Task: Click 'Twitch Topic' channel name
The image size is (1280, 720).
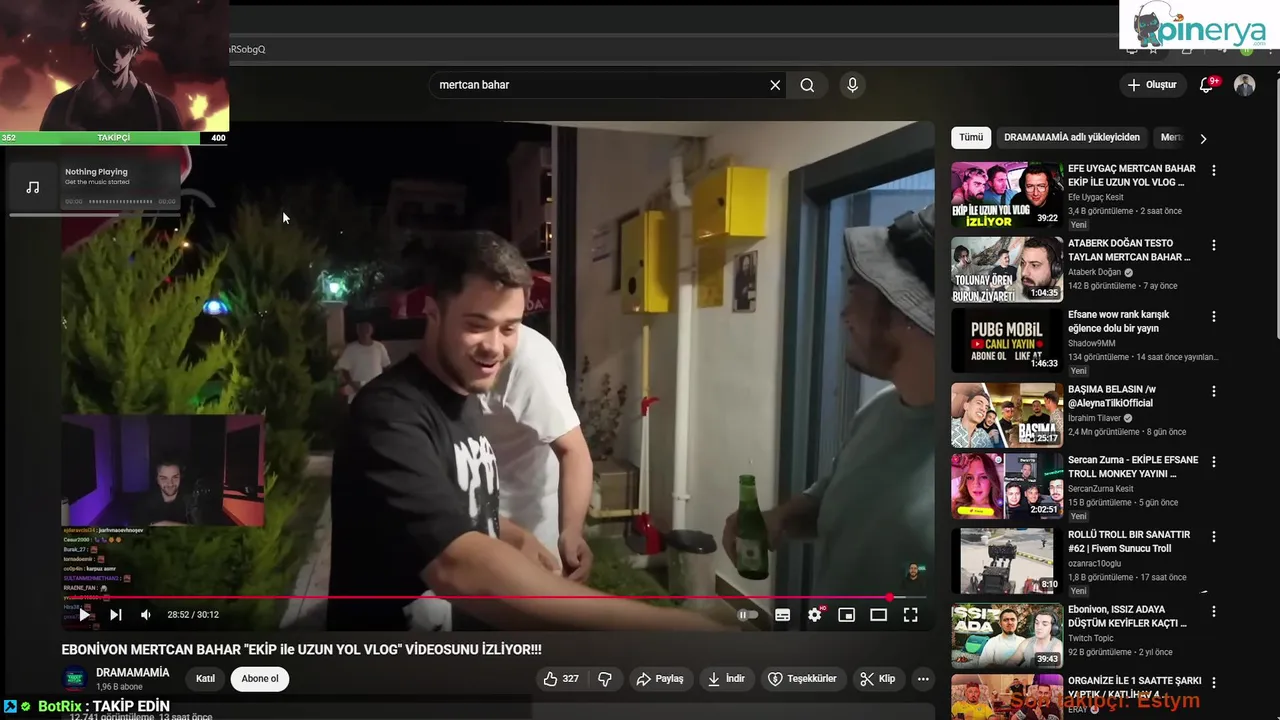Action: 1091,637
